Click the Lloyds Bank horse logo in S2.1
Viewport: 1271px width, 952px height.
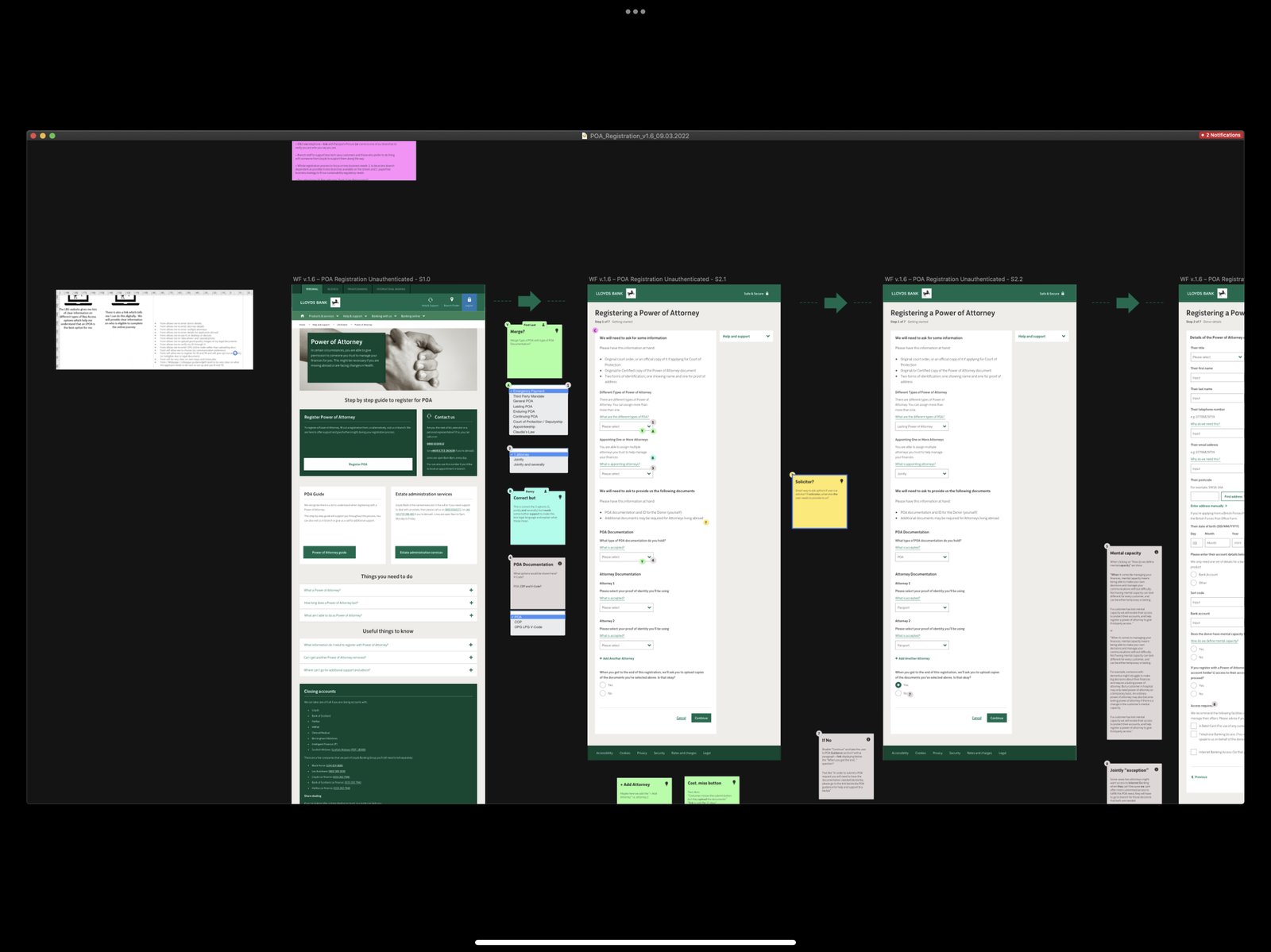[631, 294]
